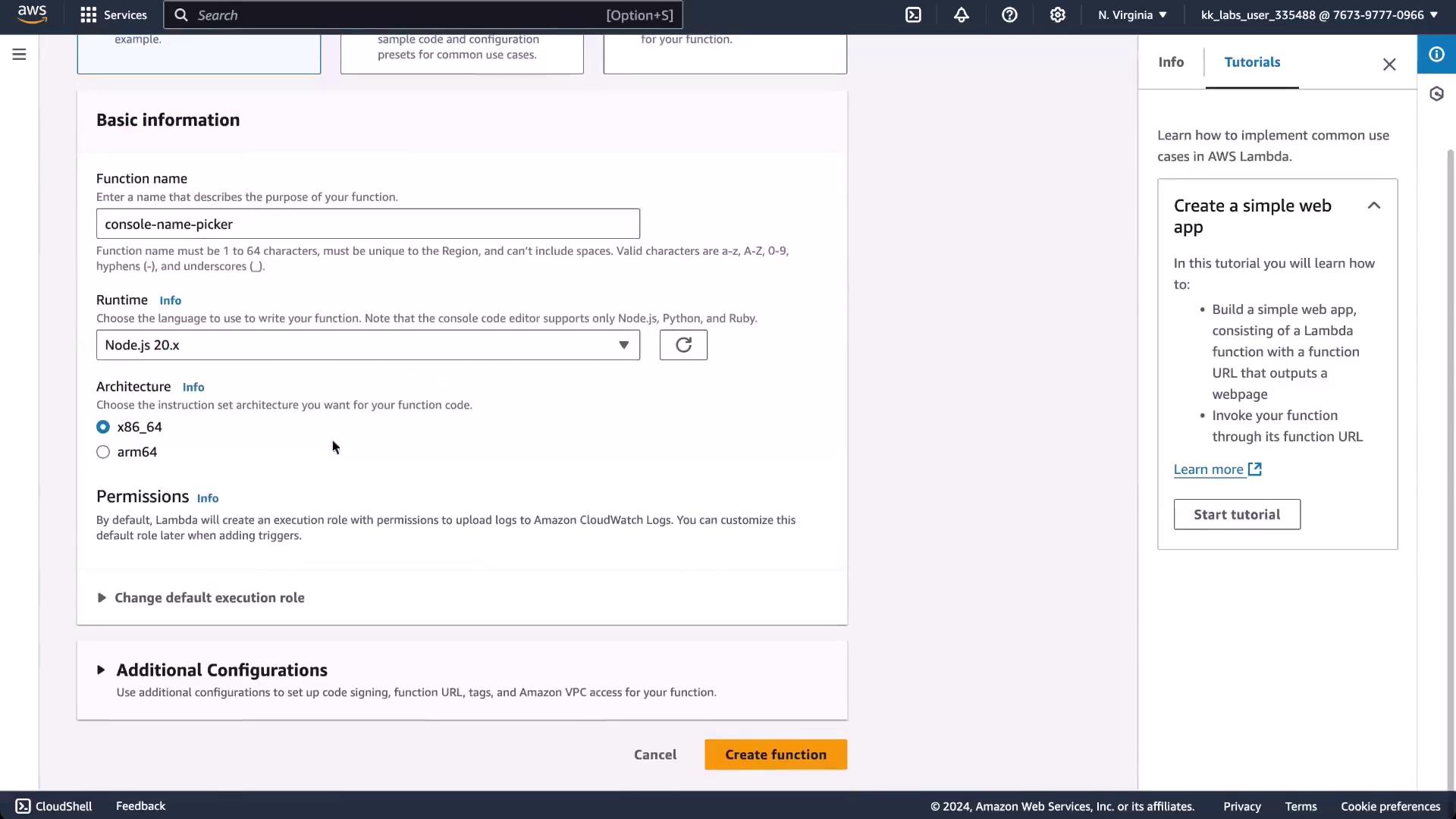The image size is (1456, 819).
Task: Open the Architecture Info link
Action: pos(193,387)
